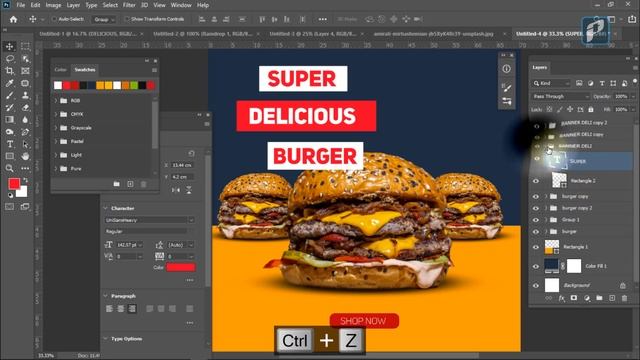Select the Clone Stamp tool

pyautogui.click(x=25, y=95)
